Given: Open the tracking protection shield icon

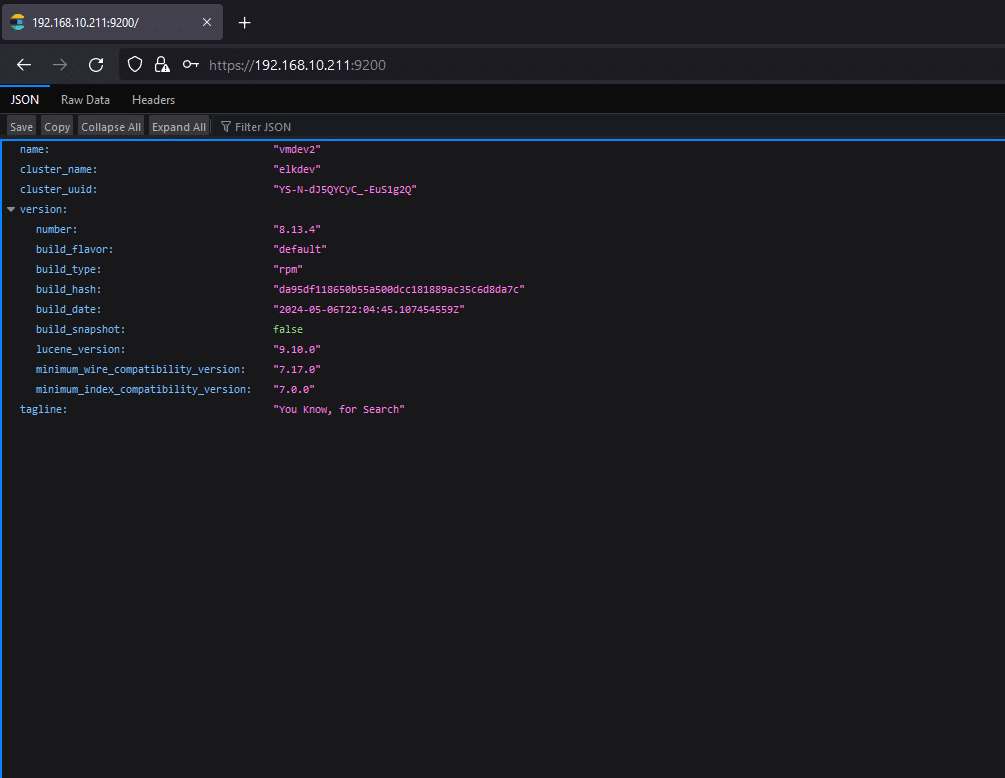Looking at the screenshot, I should coord(136,65).
